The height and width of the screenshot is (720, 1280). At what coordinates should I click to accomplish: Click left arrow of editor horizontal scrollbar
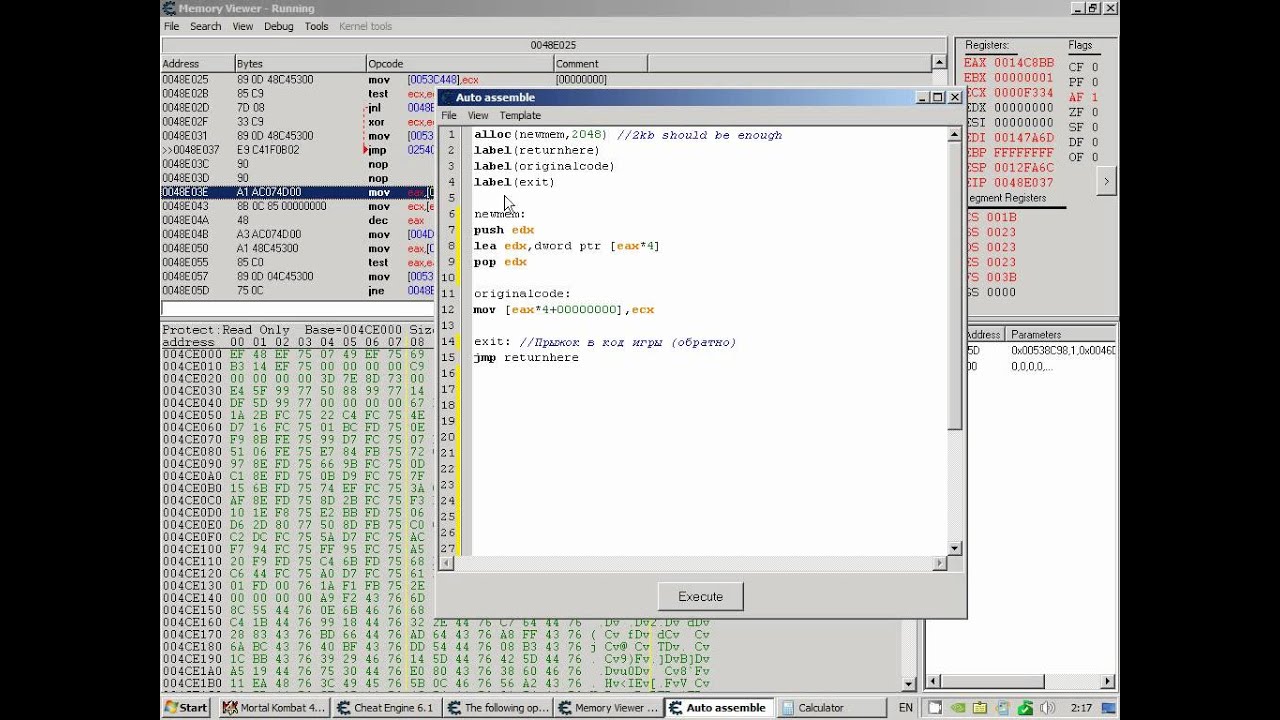click(447, 563)
